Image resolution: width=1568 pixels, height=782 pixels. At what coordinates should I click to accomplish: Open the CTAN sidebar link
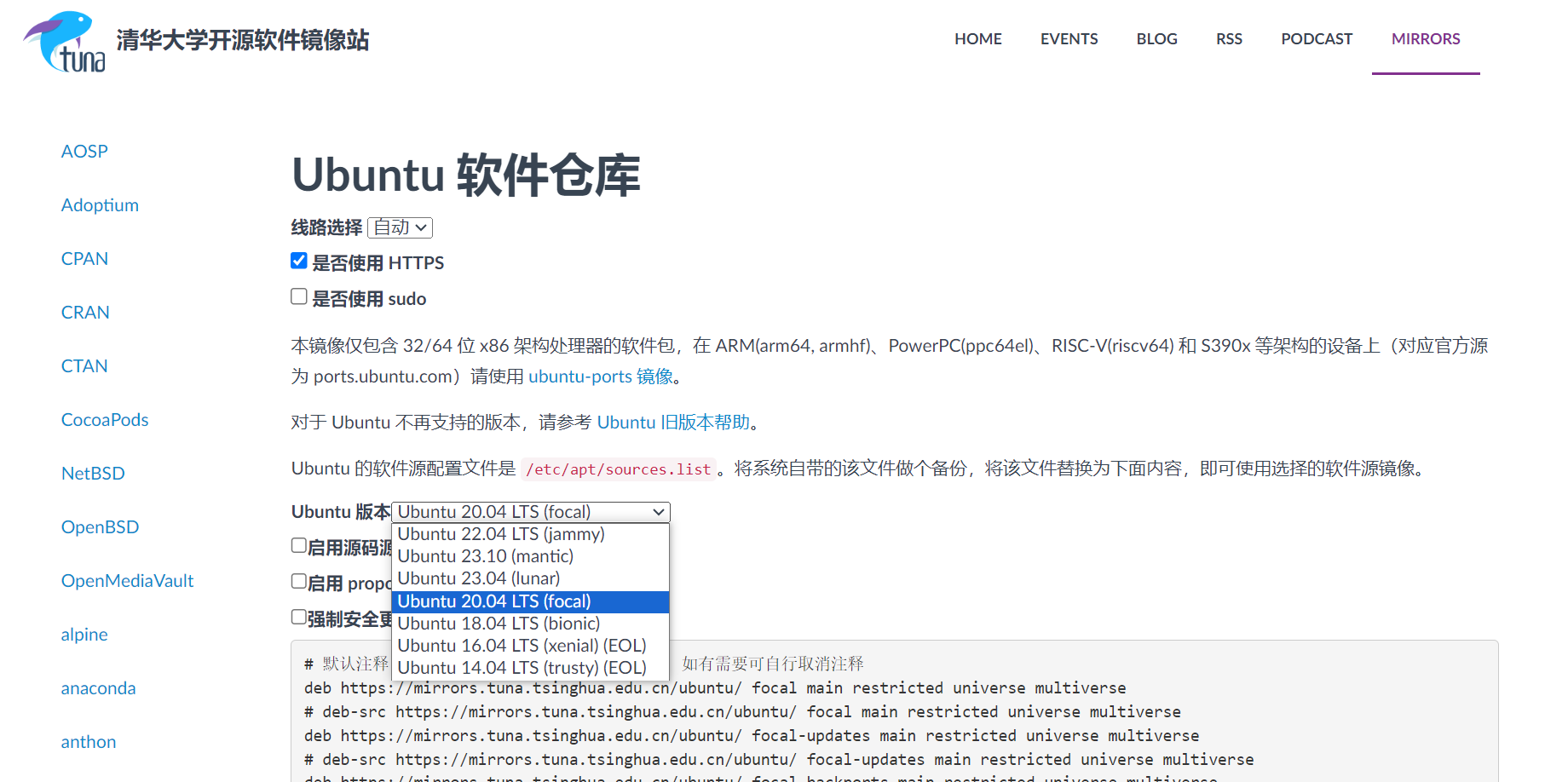(84, 366)
